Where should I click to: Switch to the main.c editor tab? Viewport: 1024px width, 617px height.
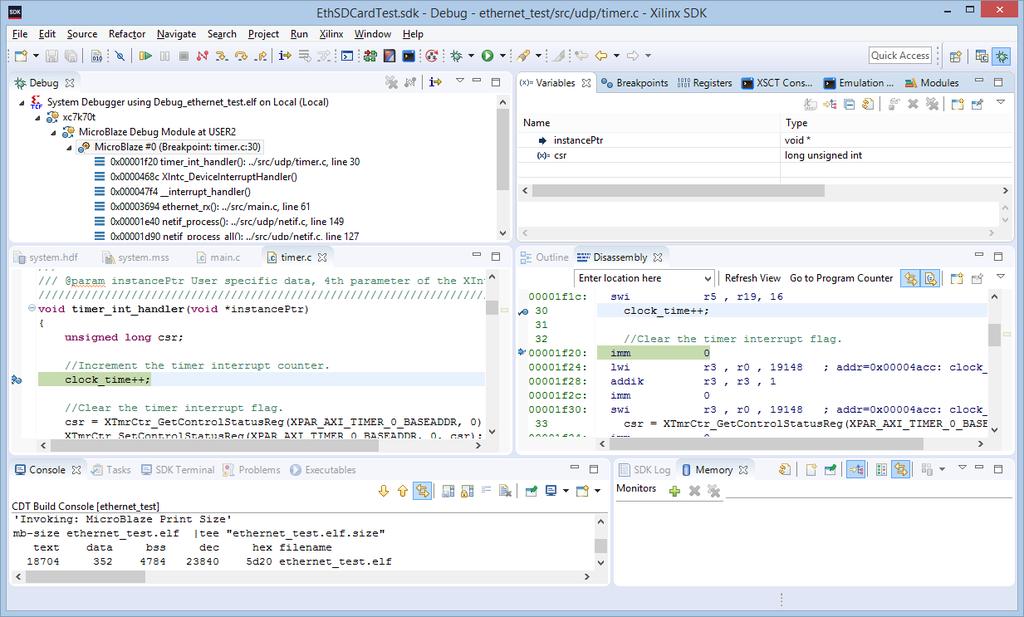pyautogui.click(x=218, y=257)
